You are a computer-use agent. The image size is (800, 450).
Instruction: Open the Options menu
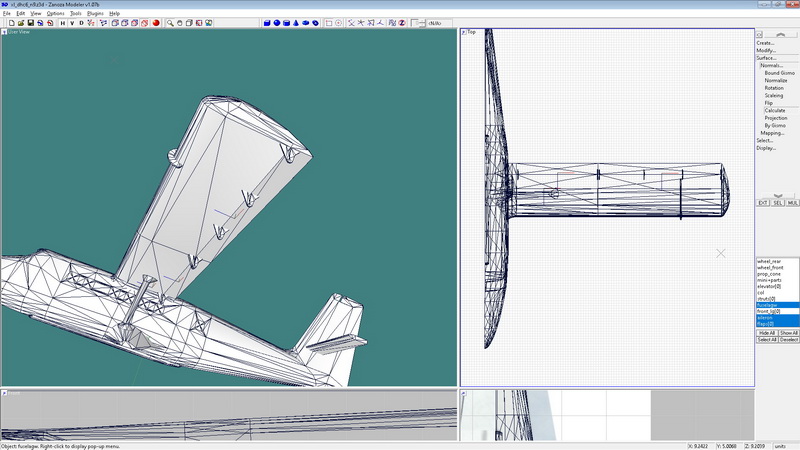coord(55,13)
